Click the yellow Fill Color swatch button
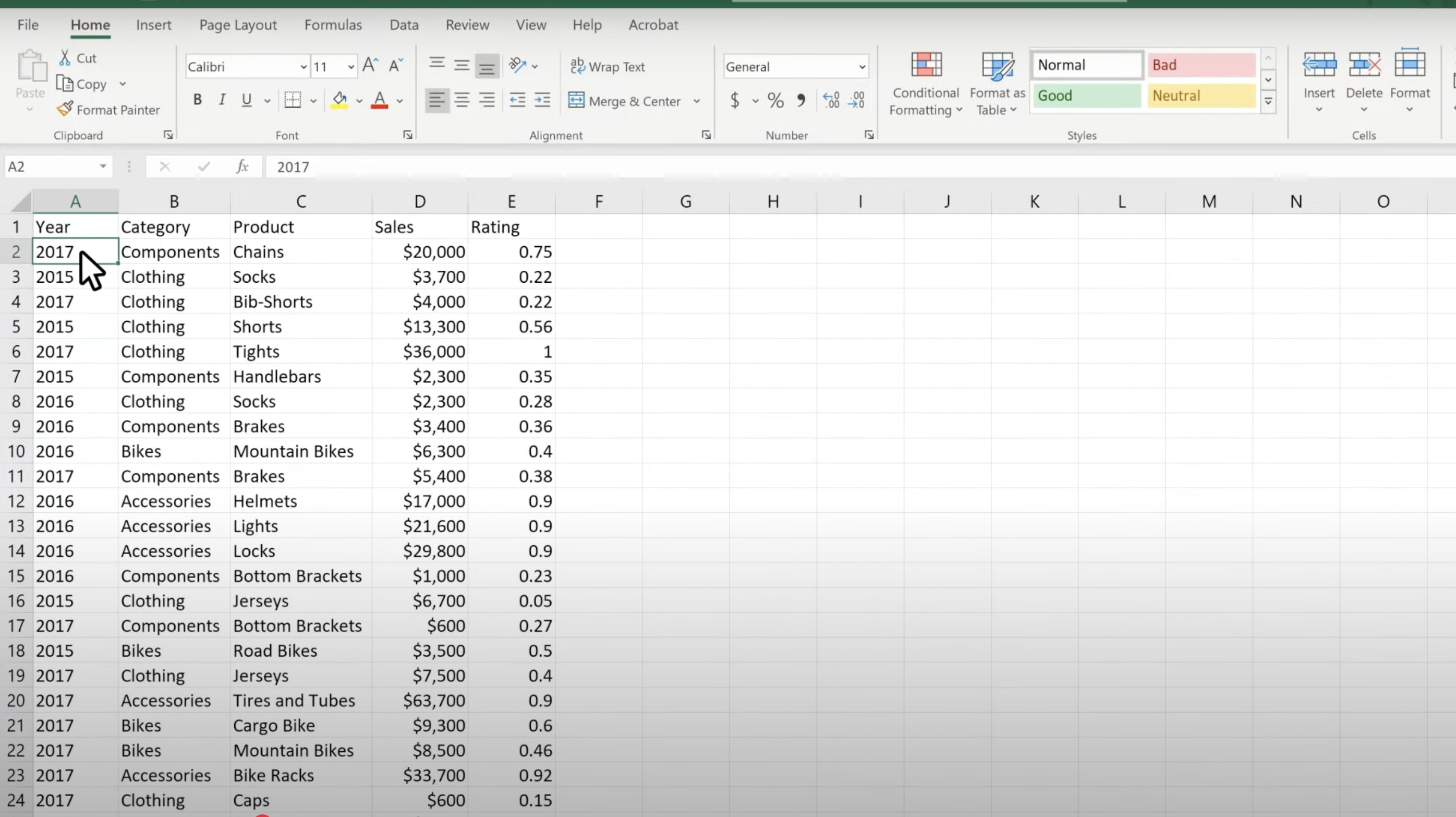The image size is (1456, 817). tap(339, 100)
